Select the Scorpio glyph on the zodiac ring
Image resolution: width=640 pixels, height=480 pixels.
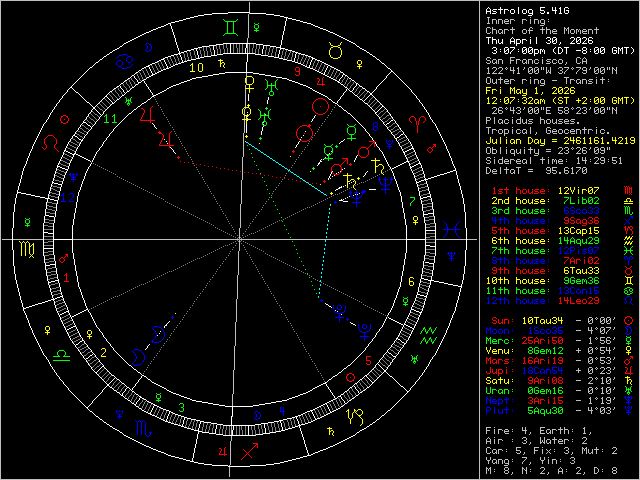click(x=143, y=430)
